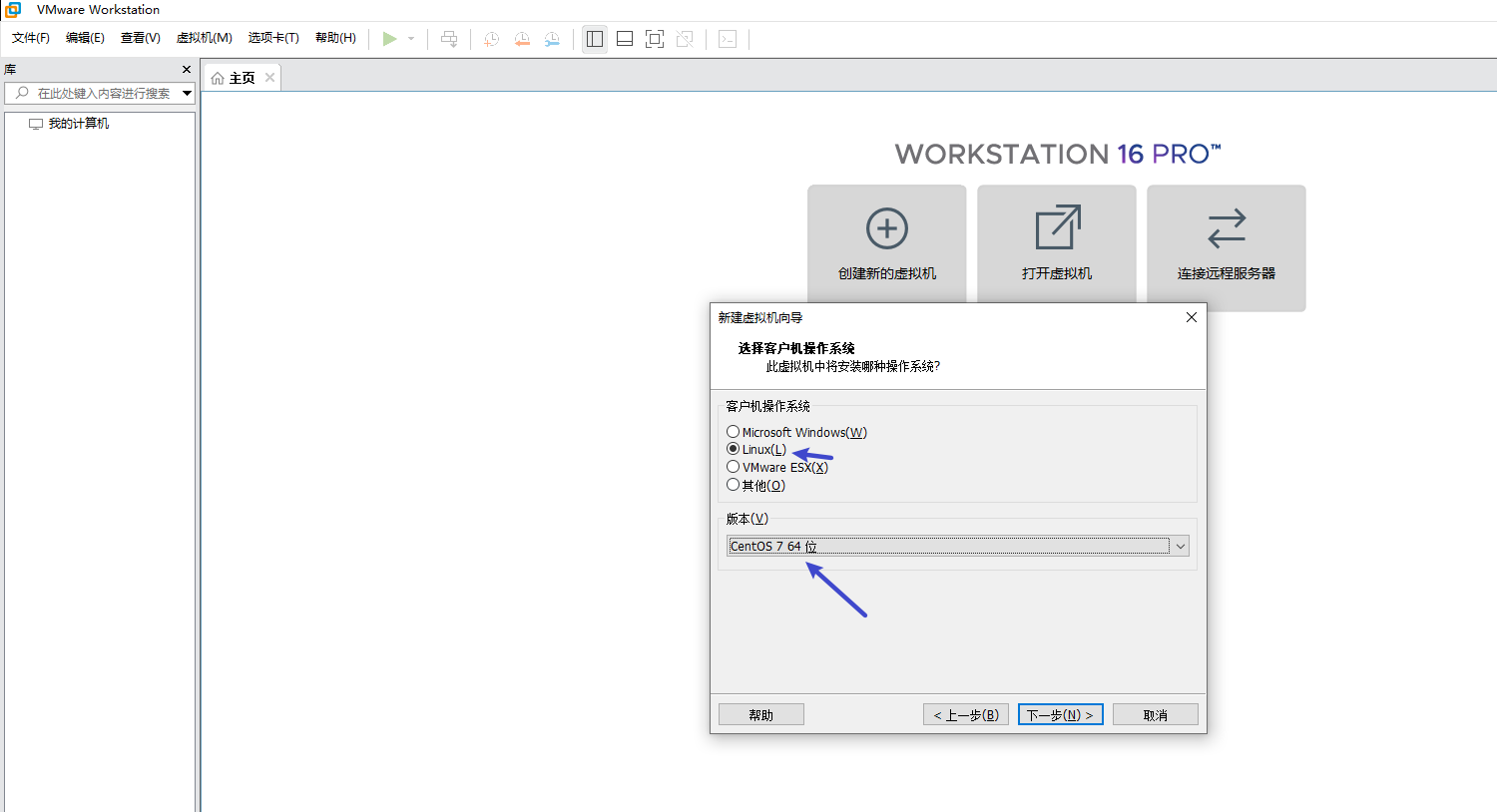Open the snapshot manager icon

[552, 39]
